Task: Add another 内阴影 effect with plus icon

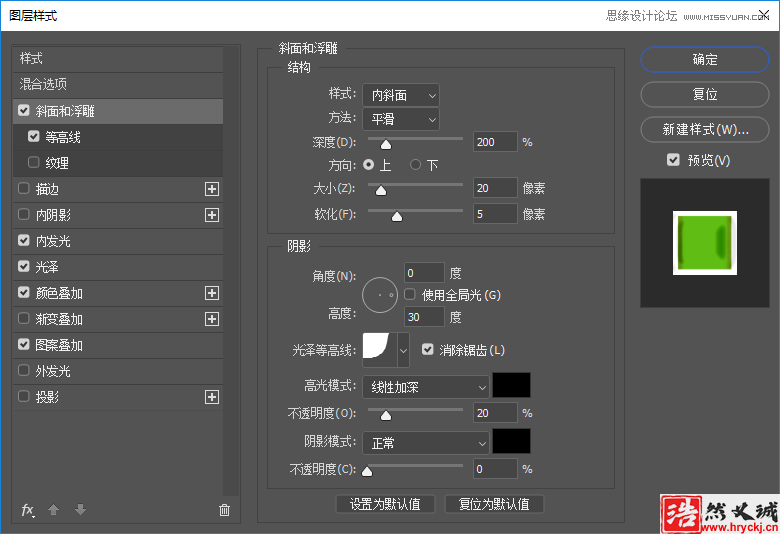Action: click(x=212, y=215)
